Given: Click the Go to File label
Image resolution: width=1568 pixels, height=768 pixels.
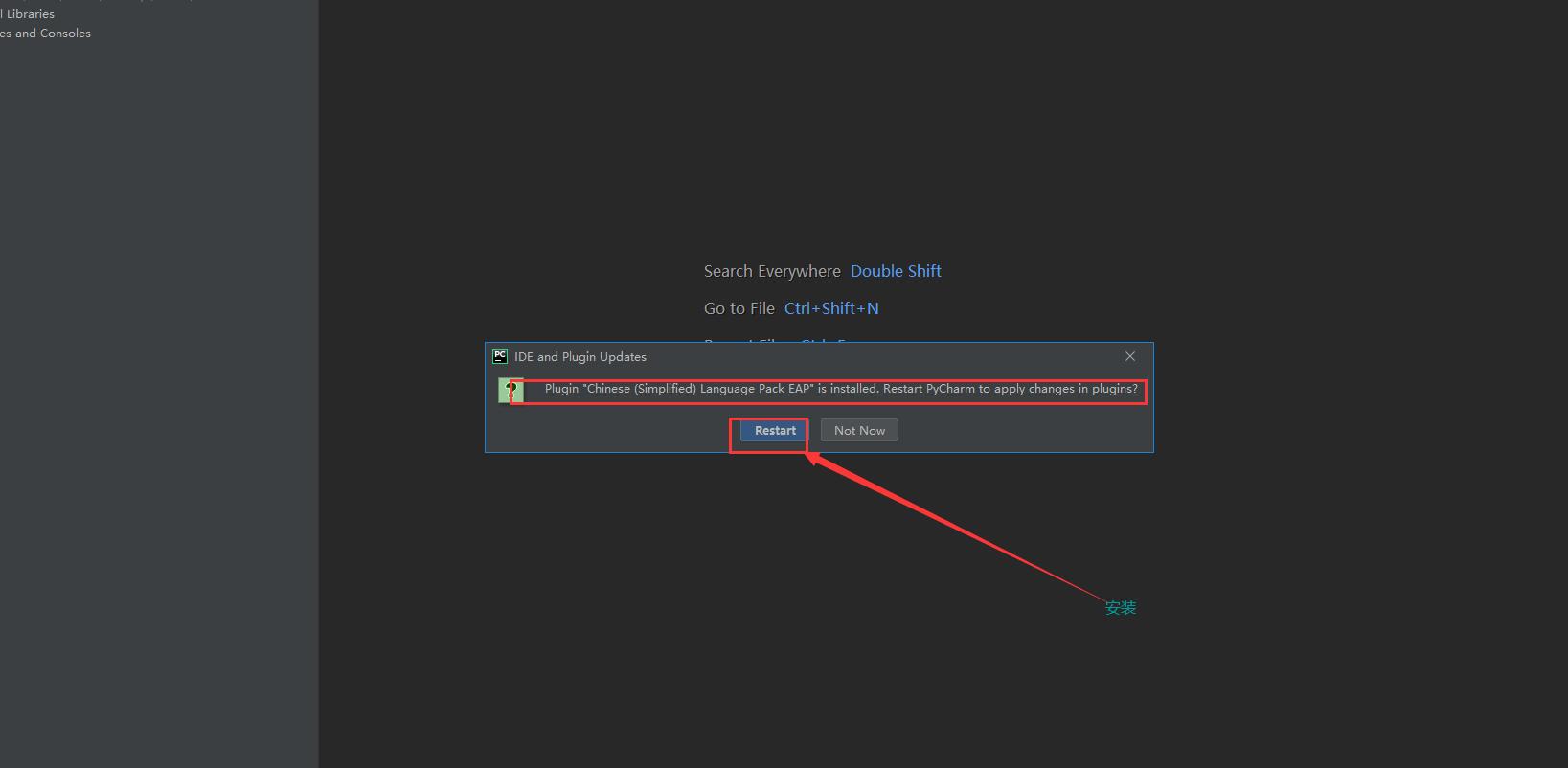Looking at the screenshot, I should point(739,308).
